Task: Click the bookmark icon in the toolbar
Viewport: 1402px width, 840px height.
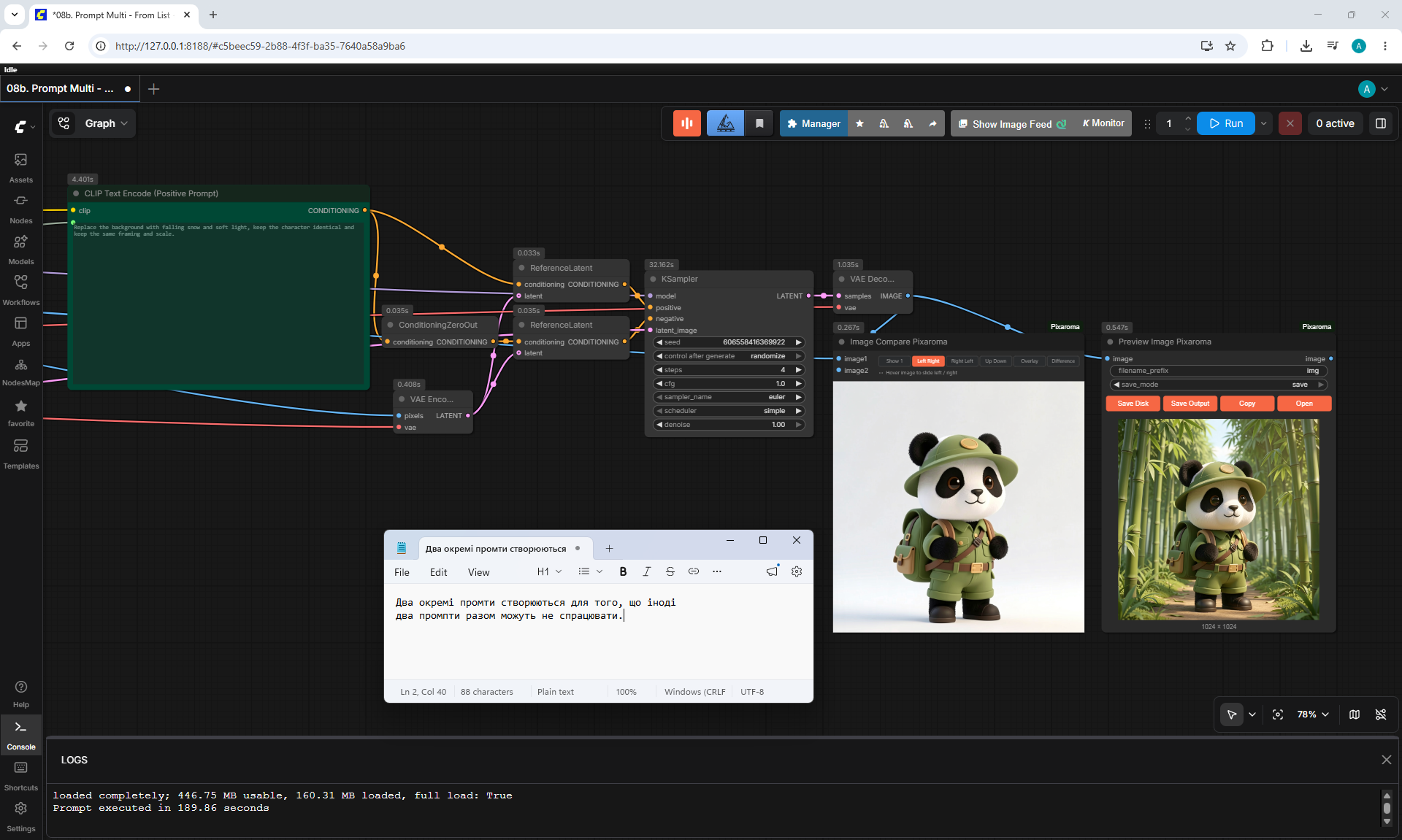Action: 759,123
